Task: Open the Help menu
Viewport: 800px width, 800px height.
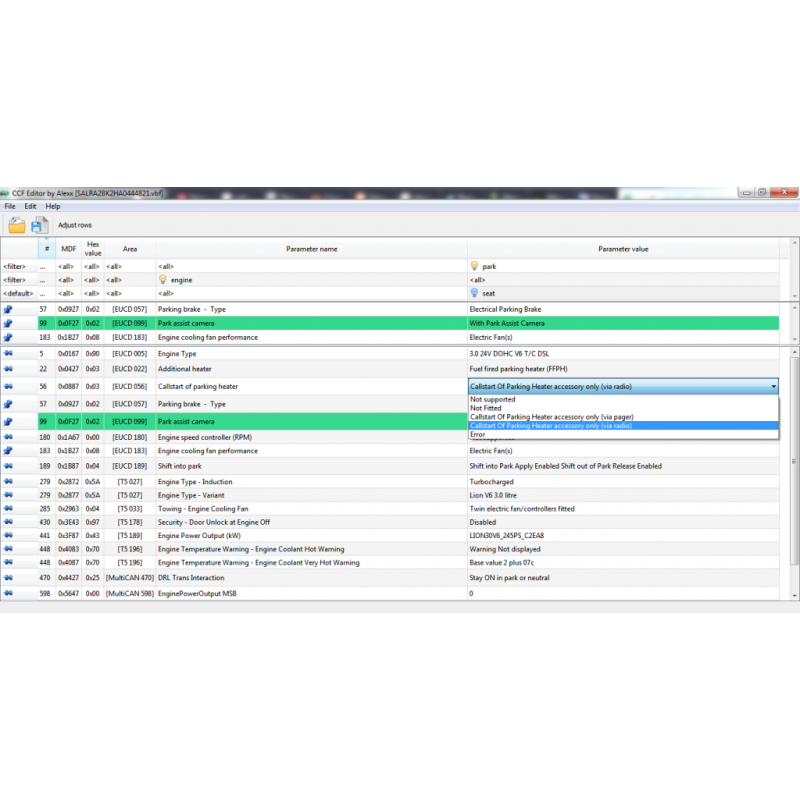Action: pos(52,206)
